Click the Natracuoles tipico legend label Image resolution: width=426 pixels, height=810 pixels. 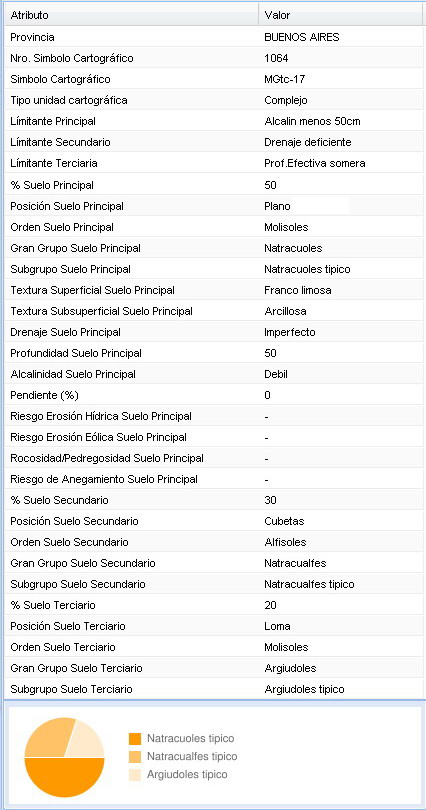tap(191, 738)
